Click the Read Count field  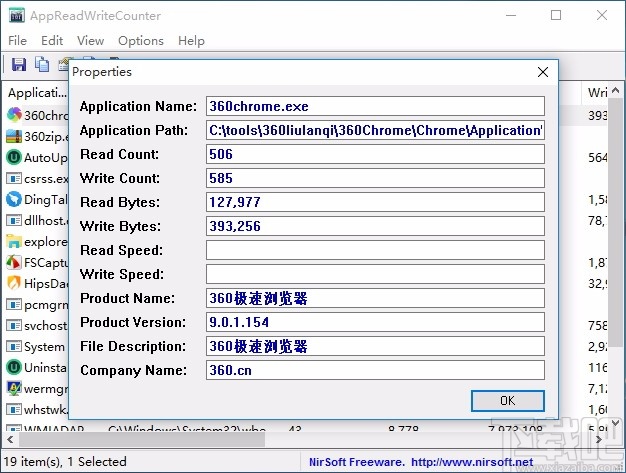(x=375, y=154)
